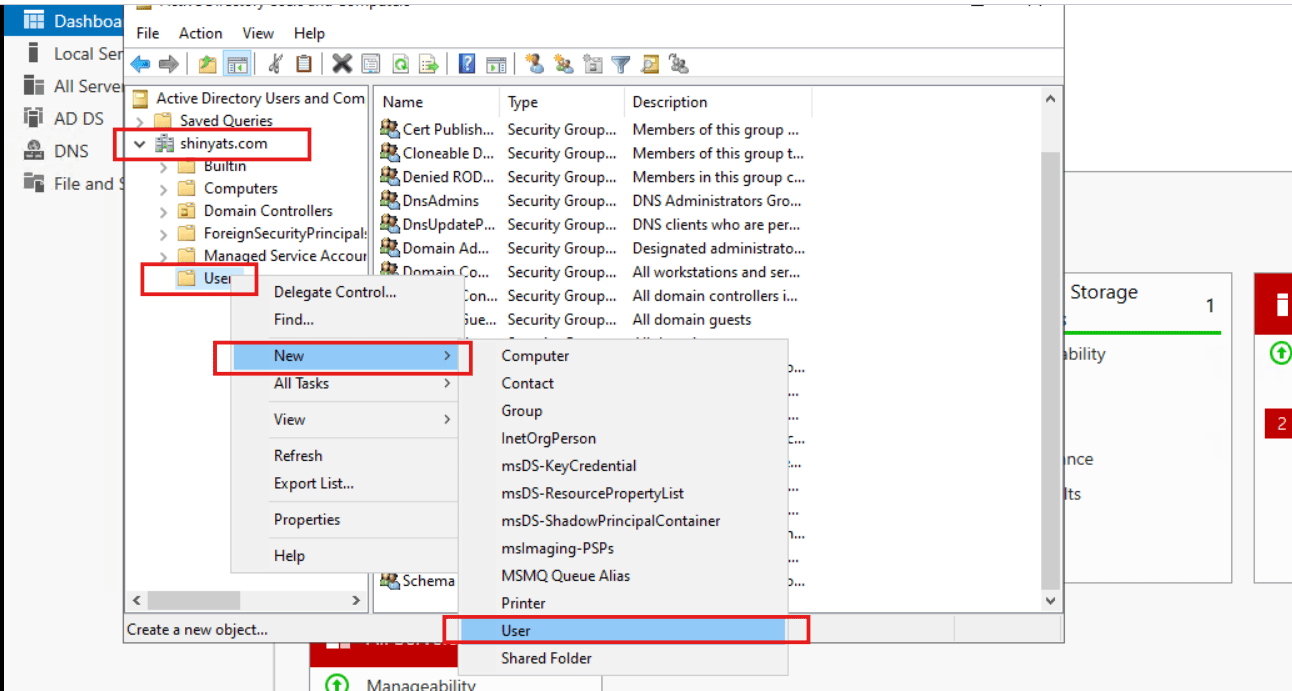The width and height of the screenshot is (1292, 691).
Task: Expand the ForeignSecurityPrincipals node arrow
Action: tap(164, 233)
